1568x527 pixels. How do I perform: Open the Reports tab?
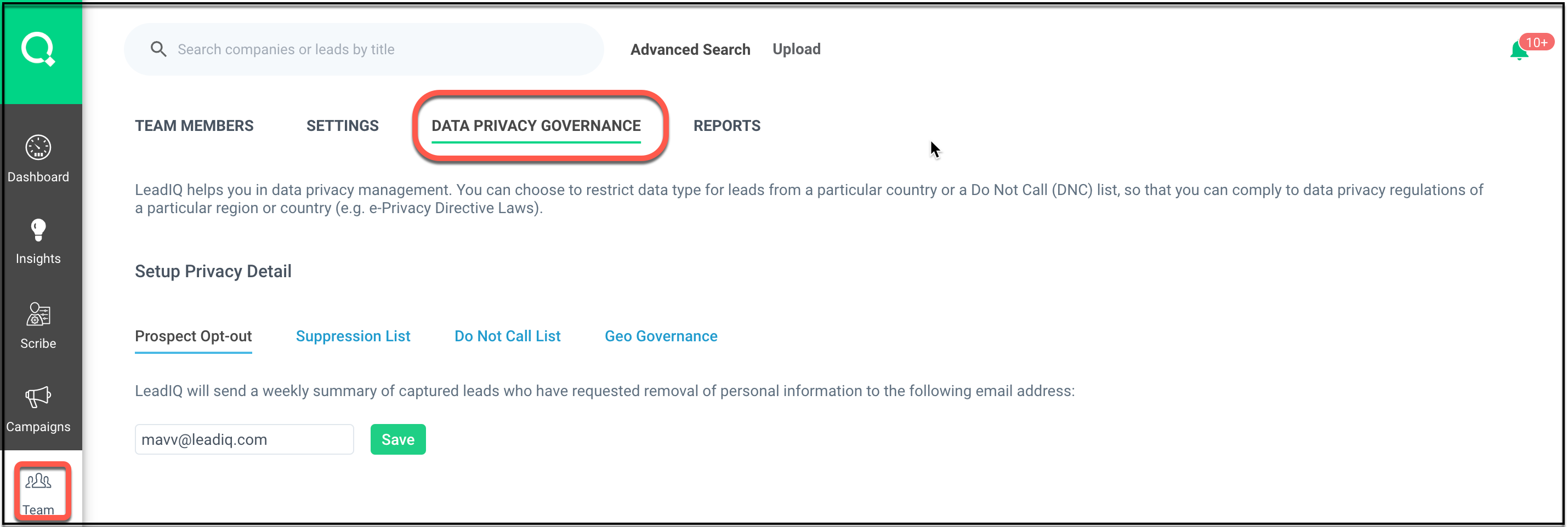point(727,126)
